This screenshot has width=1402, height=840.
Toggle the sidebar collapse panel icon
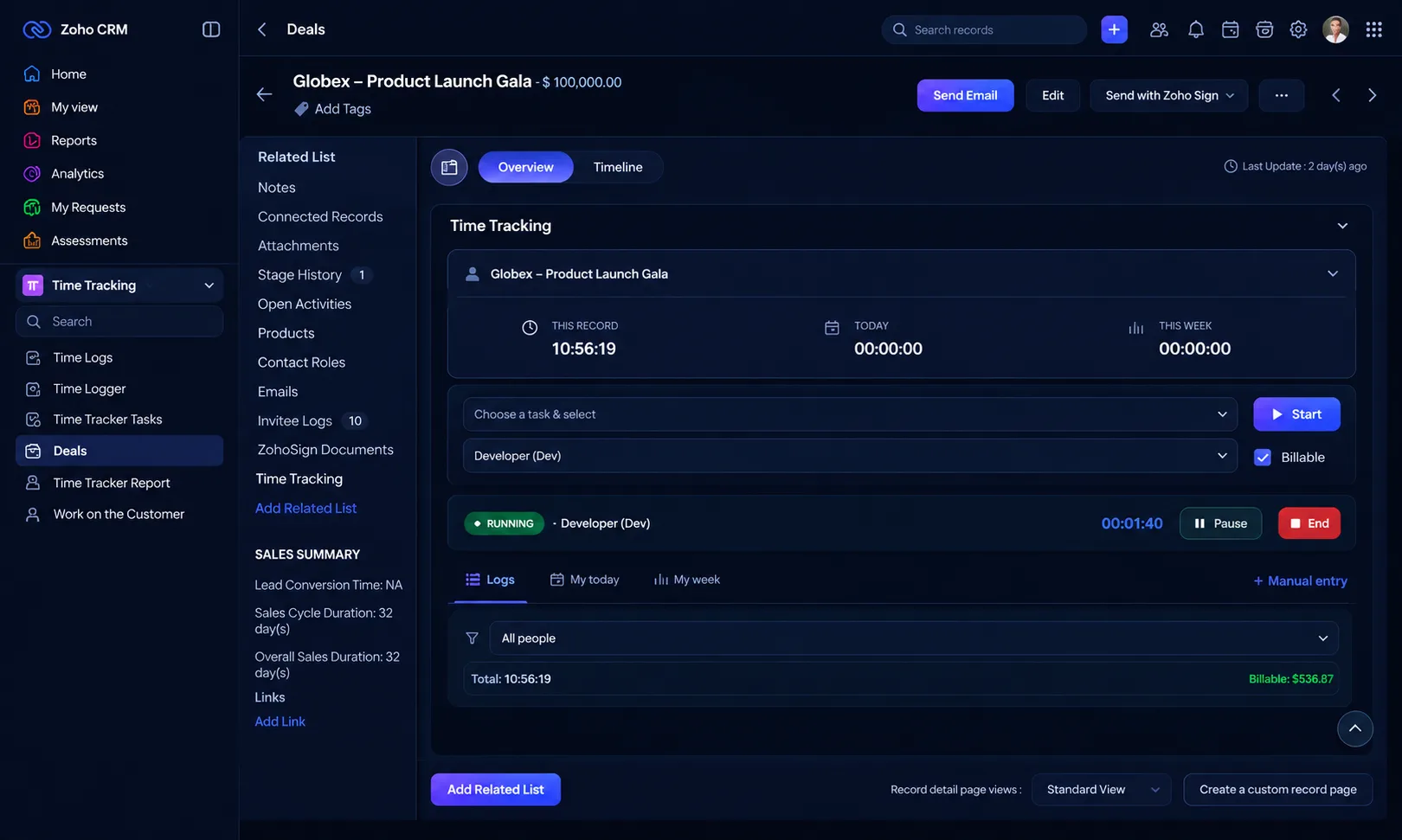(x=211, y=29)
